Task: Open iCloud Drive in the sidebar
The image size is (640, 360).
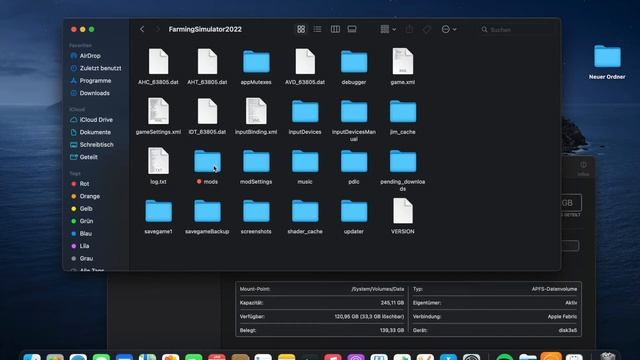Action: [96, 120]
